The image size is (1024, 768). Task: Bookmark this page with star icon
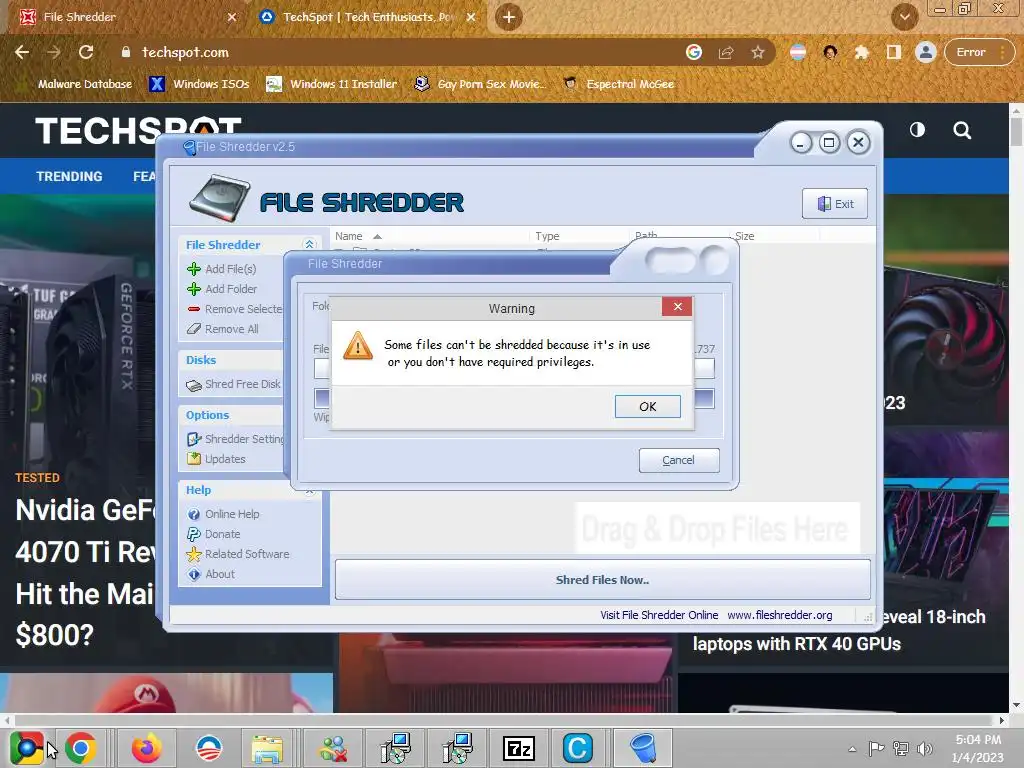pyautogui.click(x=758, y=52)
